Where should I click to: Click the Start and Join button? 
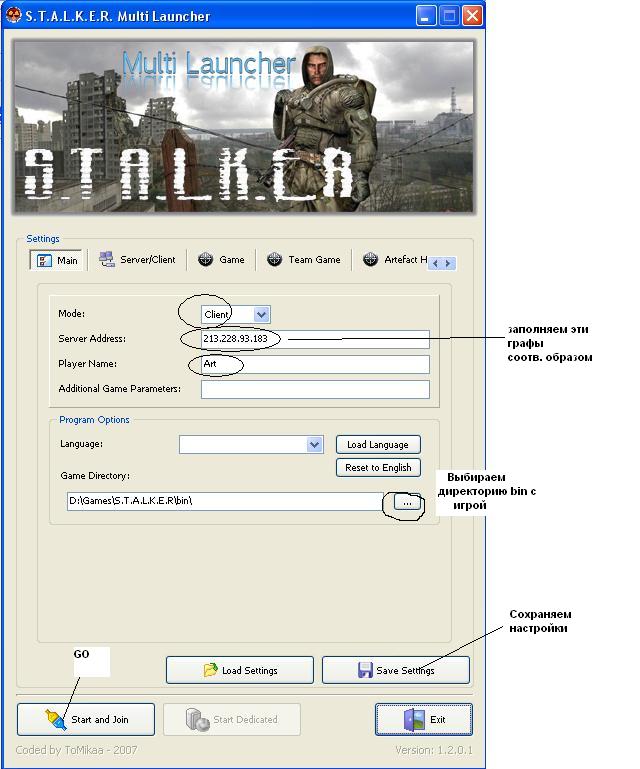click(86, 719)
